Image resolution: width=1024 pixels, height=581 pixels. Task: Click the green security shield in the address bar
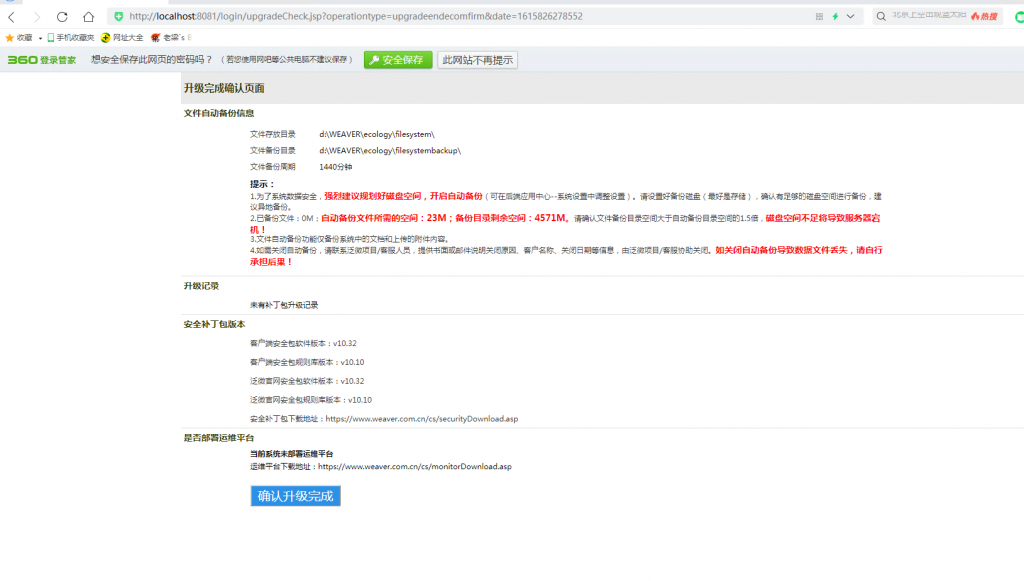pyautogui.click(x=120, y=16)
